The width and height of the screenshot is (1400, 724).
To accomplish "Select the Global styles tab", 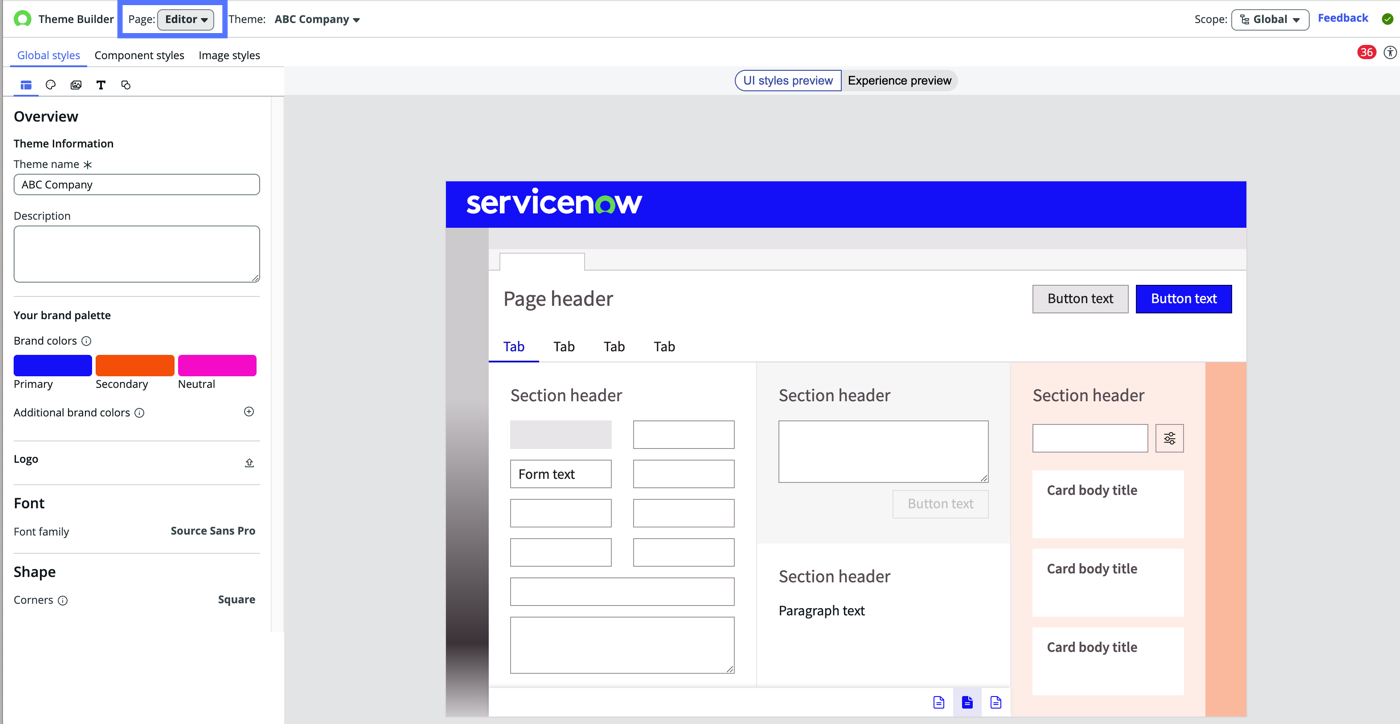I will pos(48,55).
